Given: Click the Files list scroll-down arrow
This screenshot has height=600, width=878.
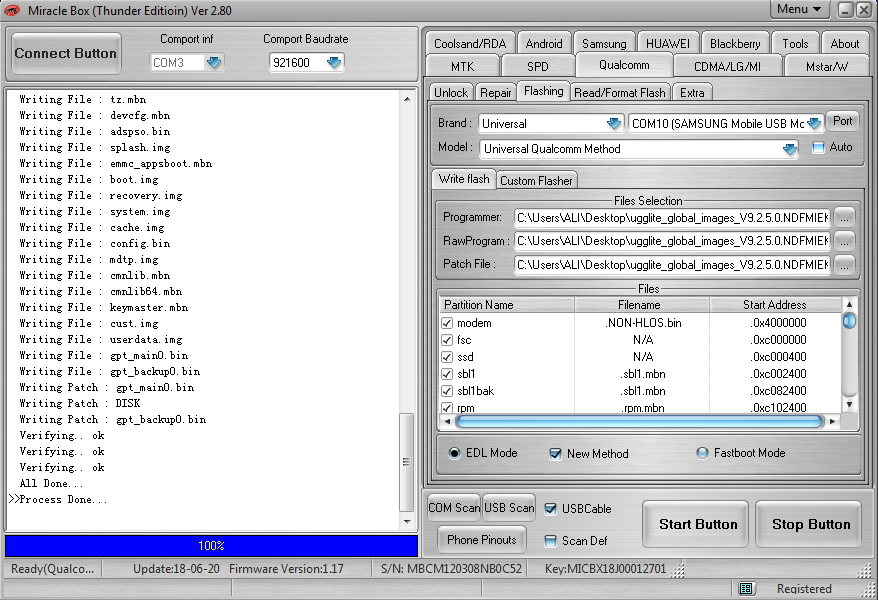Looking at the screenshot, I should point(849,404).
